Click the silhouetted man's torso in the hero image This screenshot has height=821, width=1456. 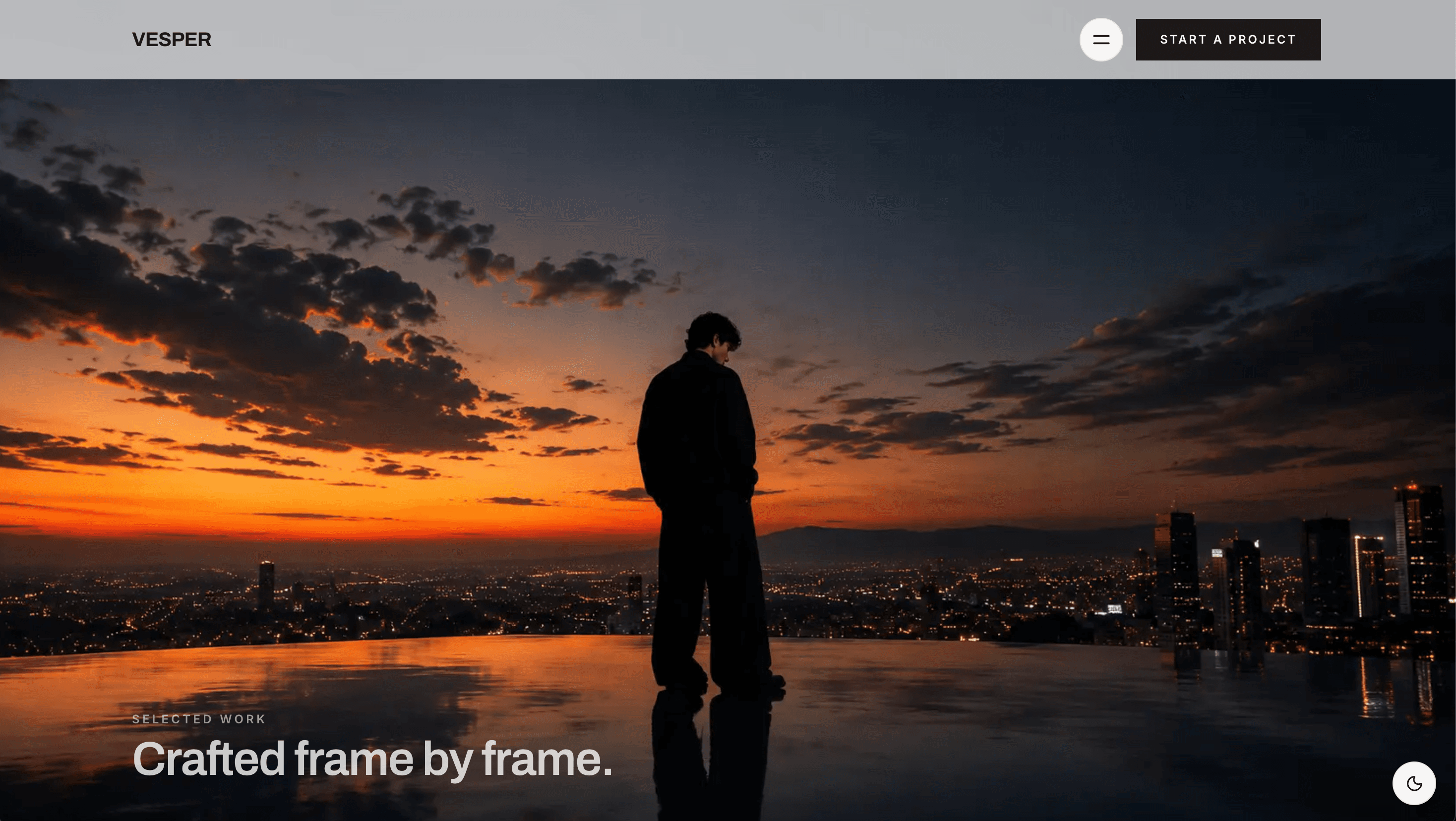coord(698,429)
